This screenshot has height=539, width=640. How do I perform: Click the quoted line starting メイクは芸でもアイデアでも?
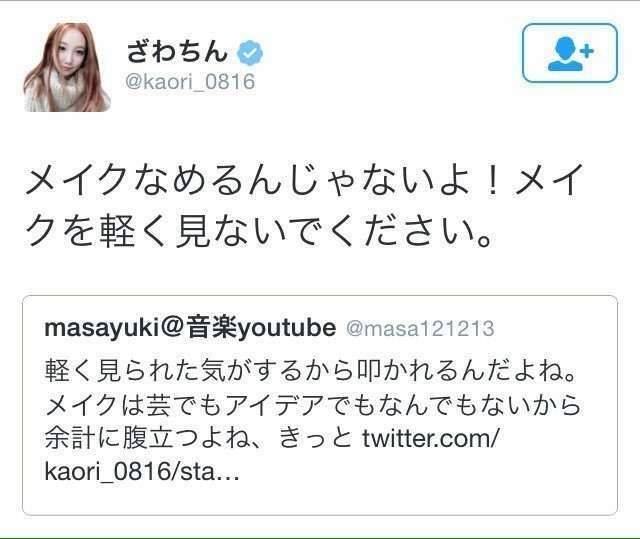click(x=313, y=405)
